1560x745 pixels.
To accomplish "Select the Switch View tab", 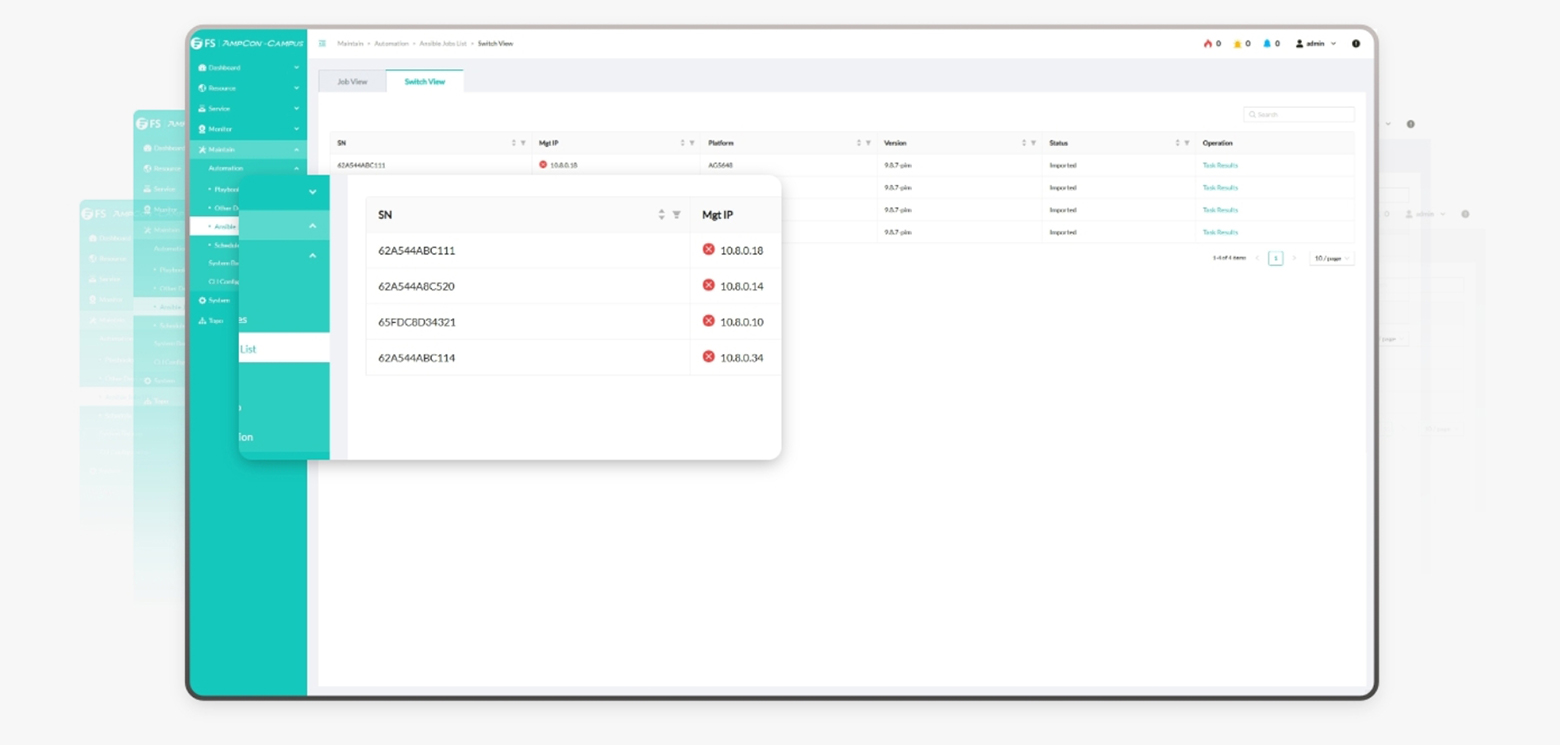I will 425,81.
